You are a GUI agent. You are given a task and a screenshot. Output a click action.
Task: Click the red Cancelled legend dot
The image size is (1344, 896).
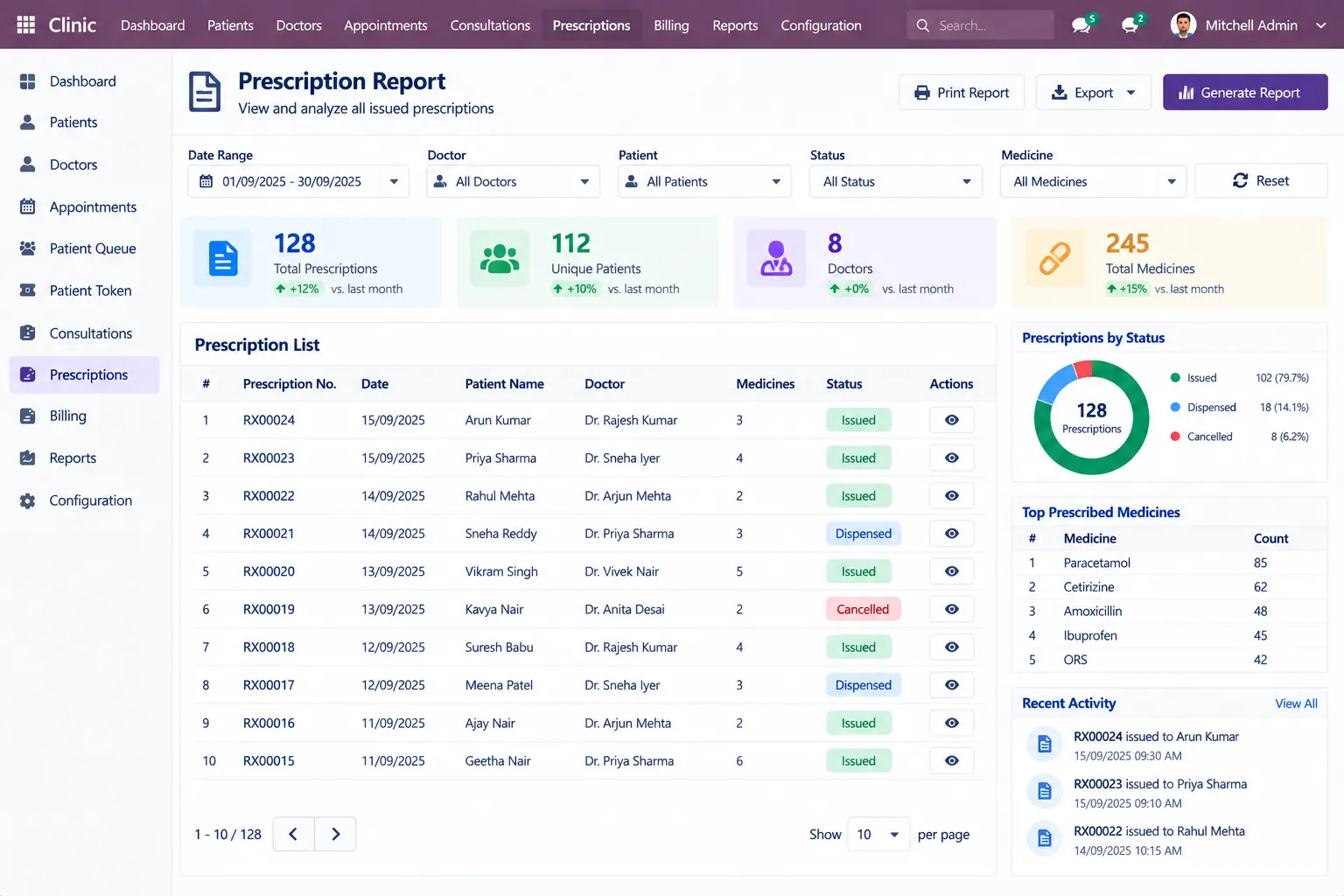coord(1175,436)
